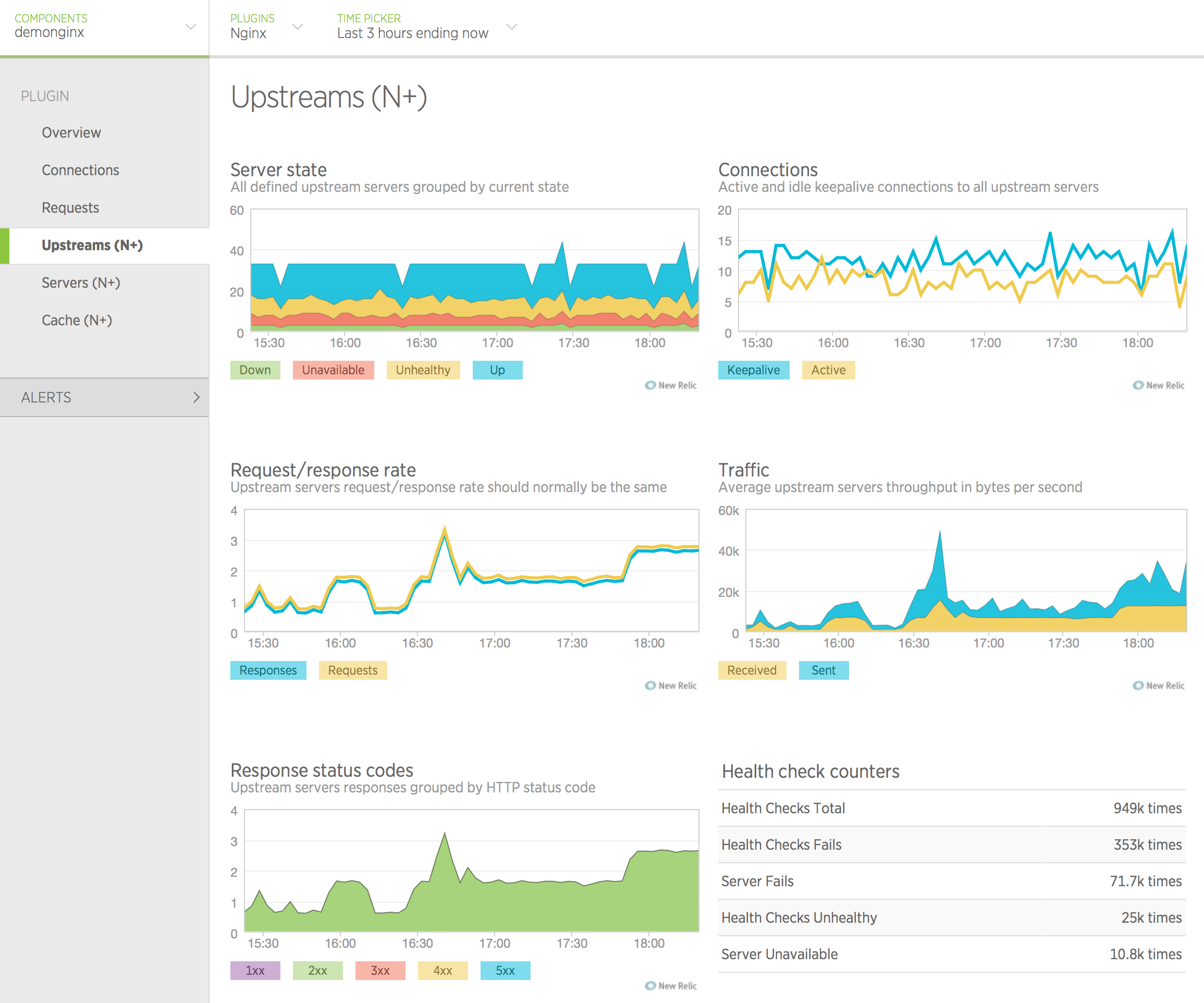The height and width of the screenshot is (1003, 1204).
Task: Expand the Plugins Nginx dropdown chevron
Action: pos(297,27)
